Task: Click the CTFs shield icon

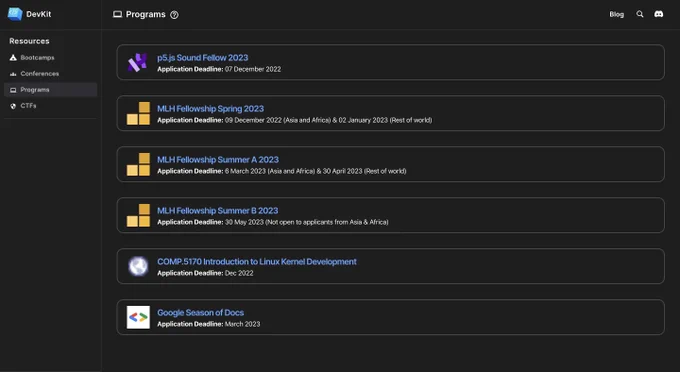Action: click(x=13, y=106)
